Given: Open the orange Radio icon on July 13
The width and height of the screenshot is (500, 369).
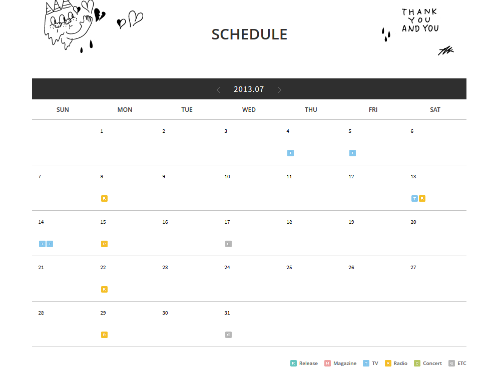Looking at the screenshot, I should (x=422, y=198).
